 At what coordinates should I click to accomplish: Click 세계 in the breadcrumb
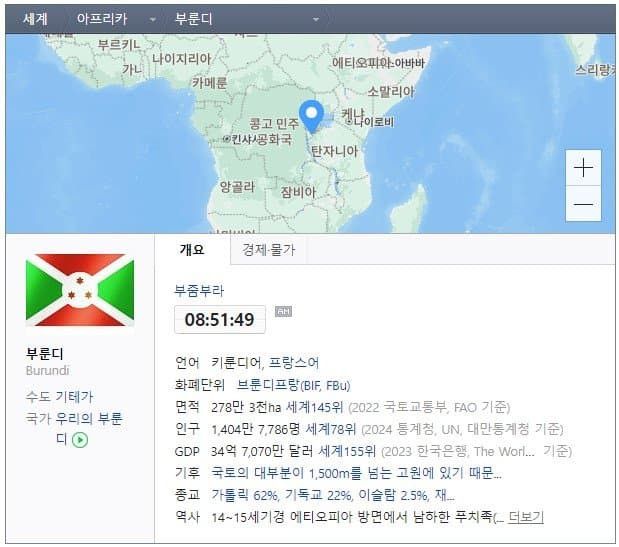(x=35, y=19)
